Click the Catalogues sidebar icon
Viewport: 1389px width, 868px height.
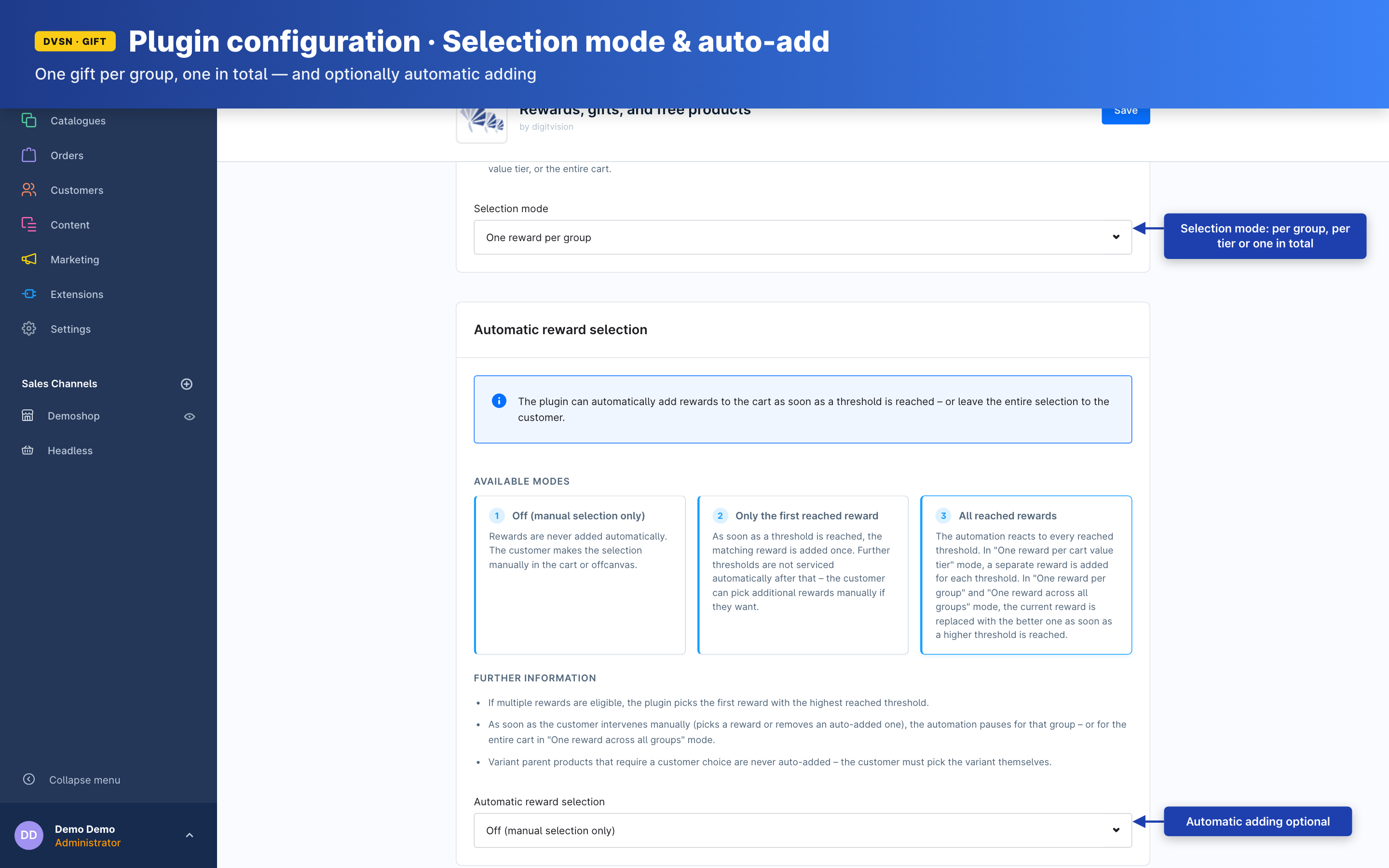(x=29, y=121)
